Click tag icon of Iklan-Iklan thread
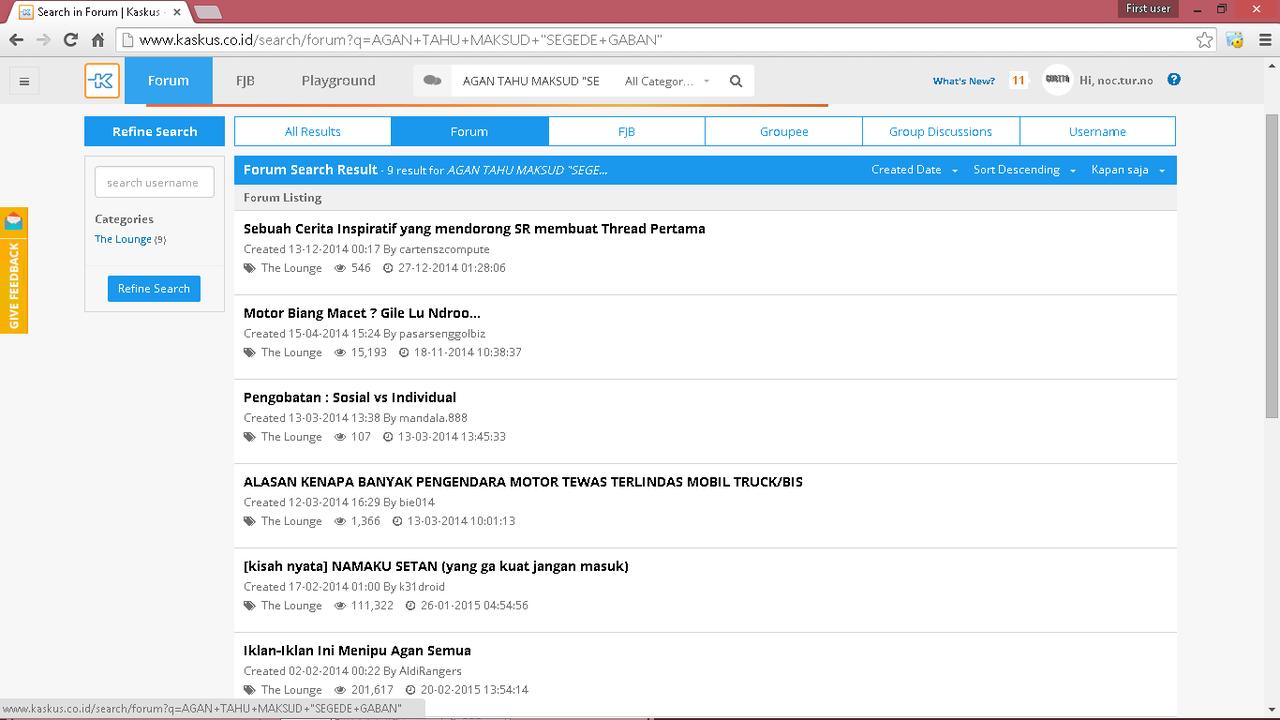This screenshot has height=720, width=1280. click(x=249, y=690)
